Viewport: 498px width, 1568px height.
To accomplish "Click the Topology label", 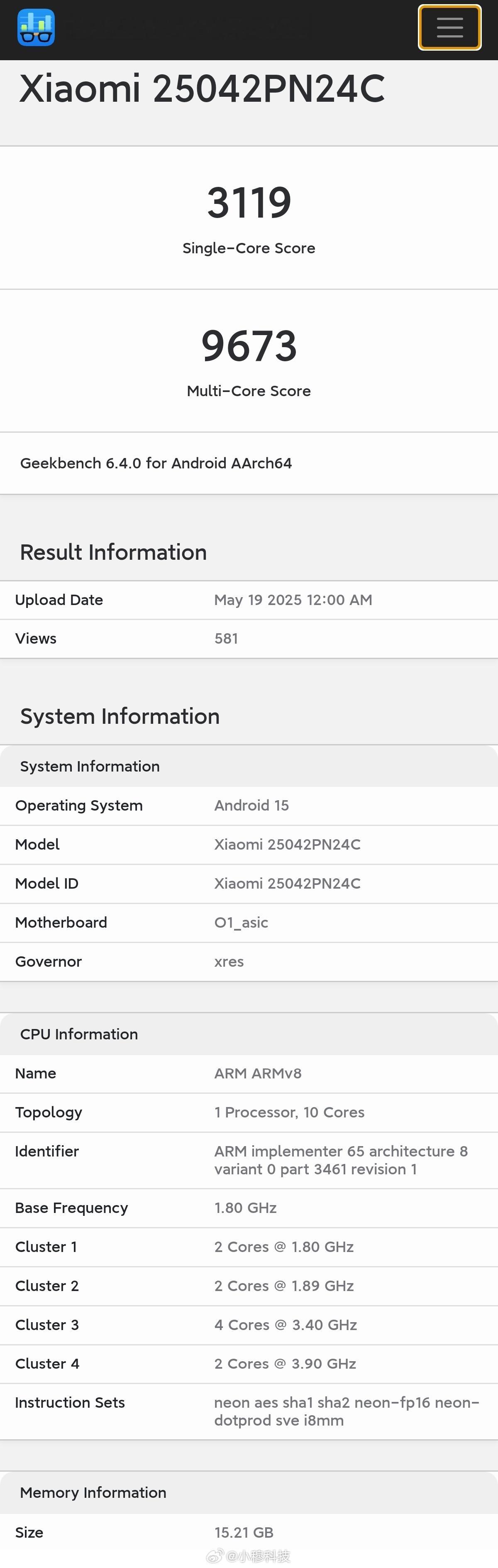I will pos(49,1113).
